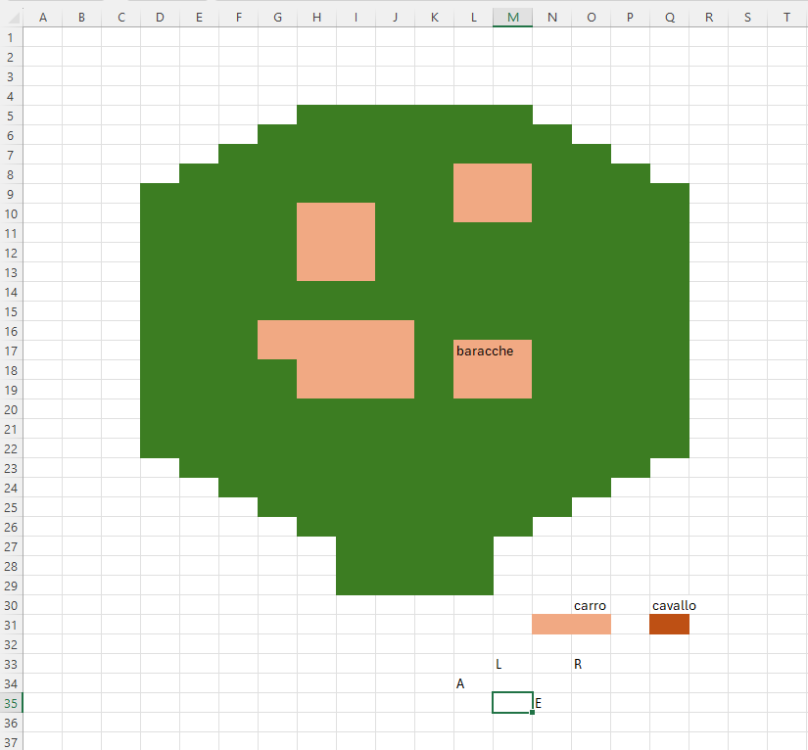The height and width of the screenshot is (750, 808).
Task: Select row header 1
Action: (x=10, y=37)
